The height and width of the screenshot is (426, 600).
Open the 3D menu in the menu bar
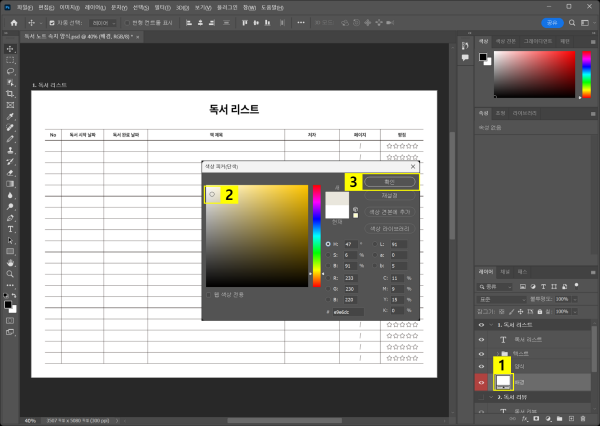(182, 7)
